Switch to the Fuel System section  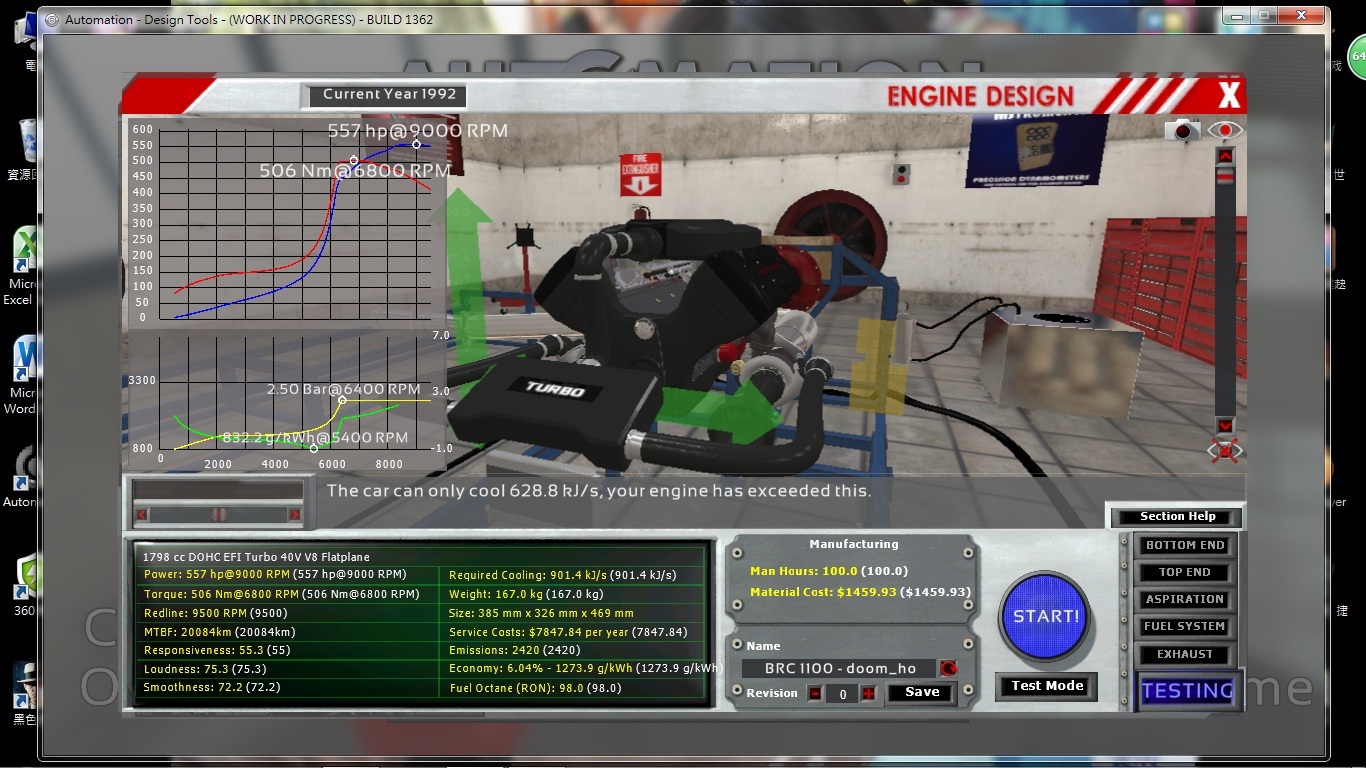click(x=1185, y=627)
